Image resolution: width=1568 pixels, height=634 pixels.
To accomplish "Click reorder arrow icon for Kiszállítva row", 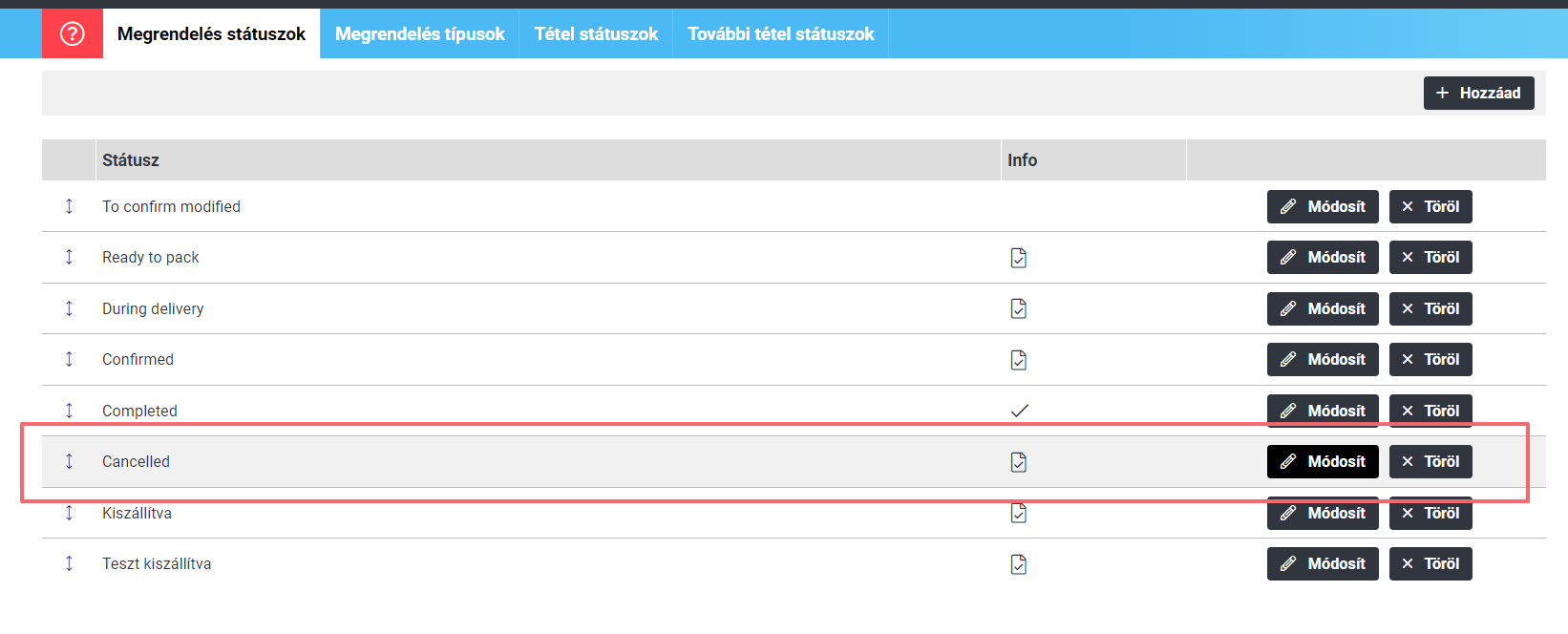I will click(x=69, y=513).
